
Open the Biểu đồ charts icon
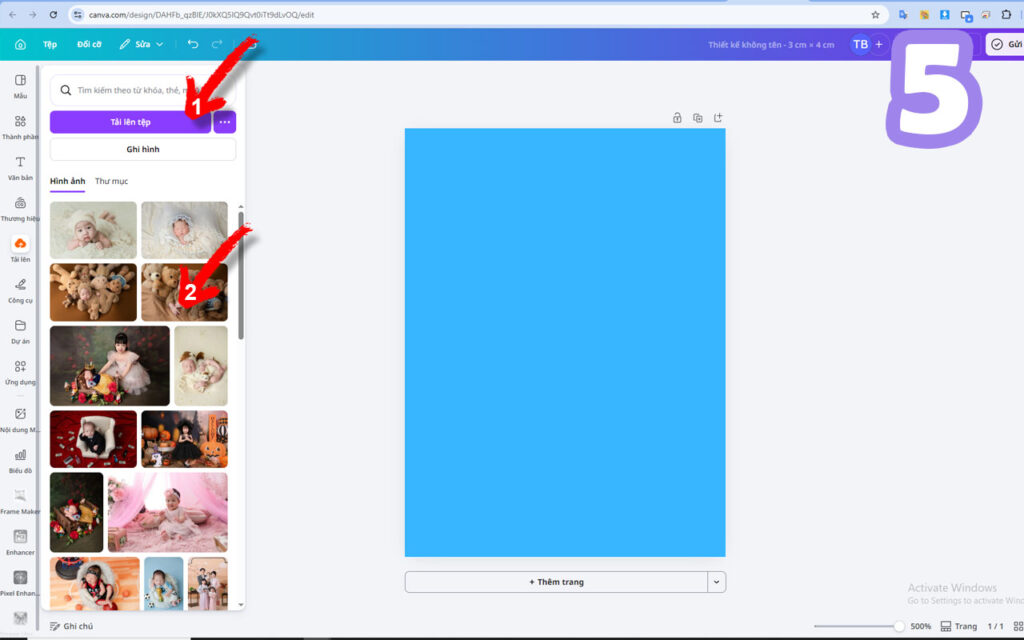(20, 460)
